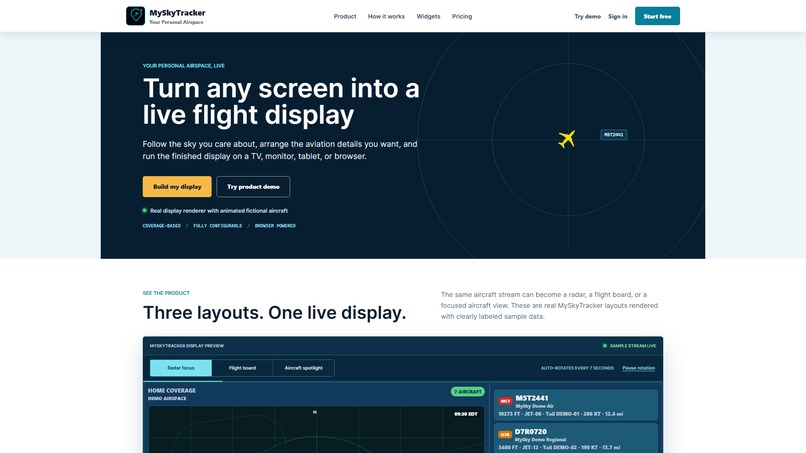Click "AUTO-ROTATES EVERY 7 SECONDS" text
Image resolution: width=806 pixels, height=453 pixels.
tap(577, 368)
